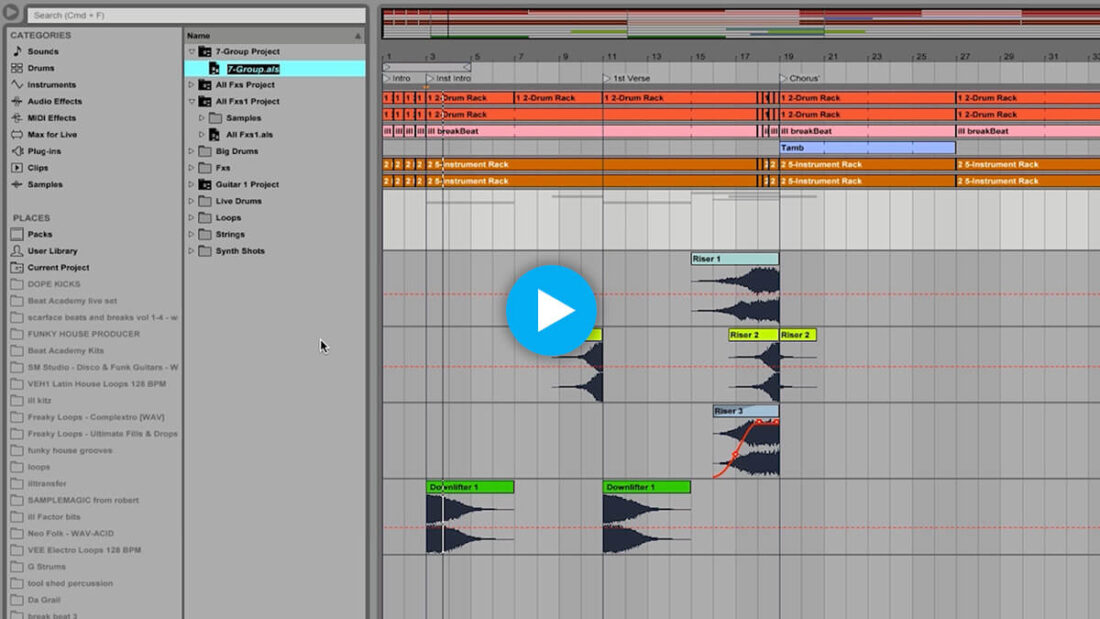Viewport: 1100px width, 619px height.
Task: Click the browser search field
Action: 196,15
